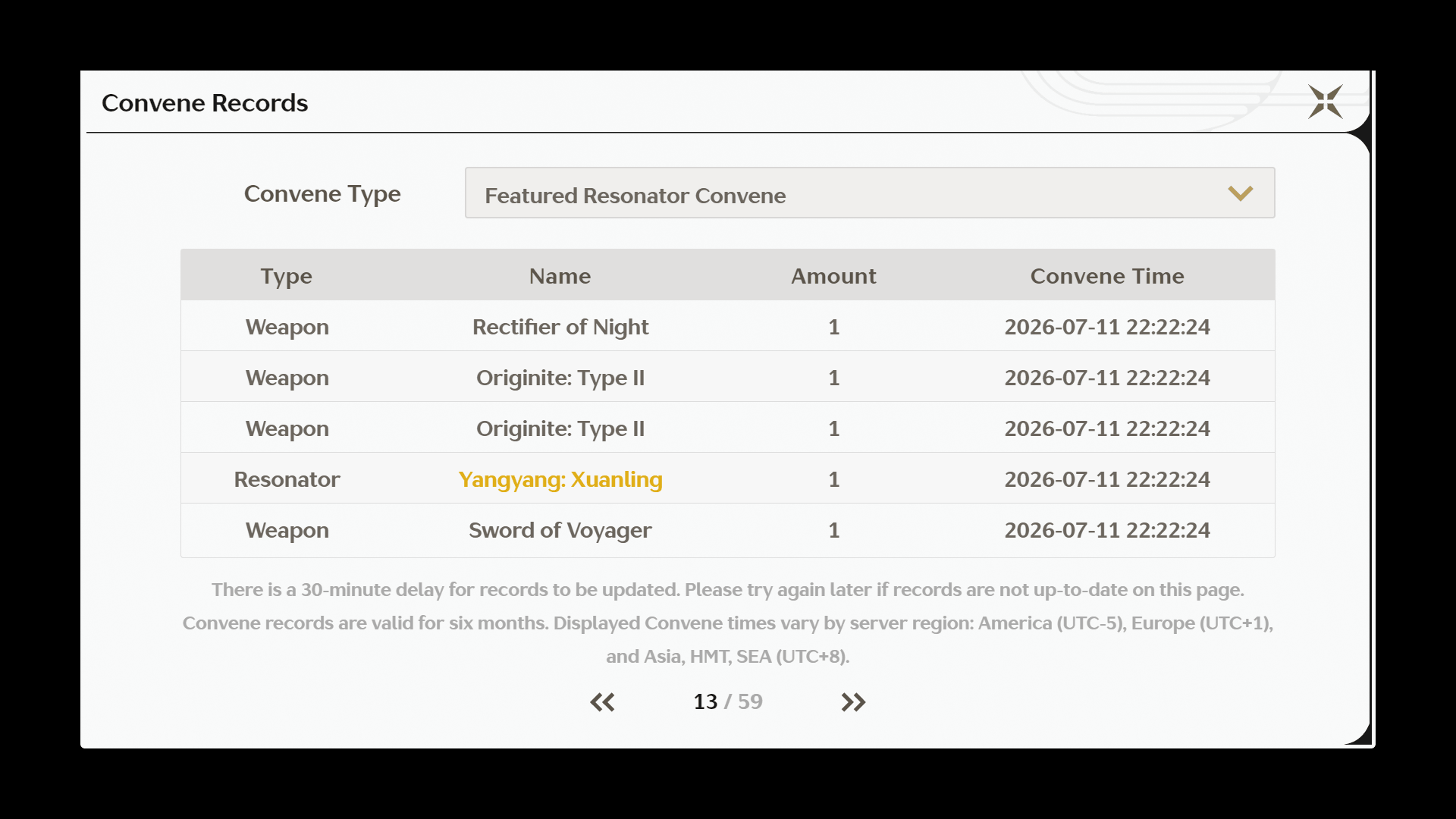
Task: Click the Convene Type label
Action: (322, 194)
